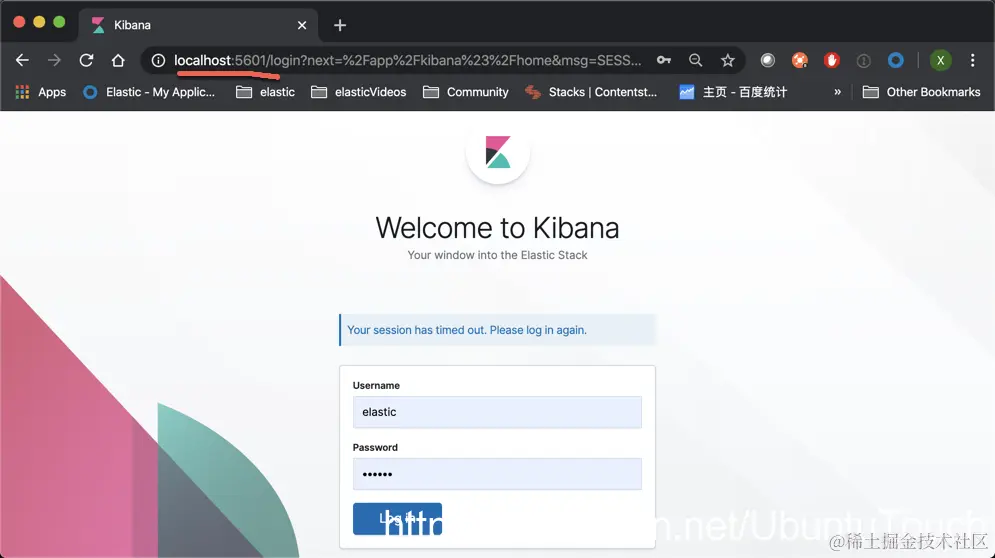This screenshot has height=558, width=995.
Task: Open Stacks | Contentst... bookmark
Action: 591,92
